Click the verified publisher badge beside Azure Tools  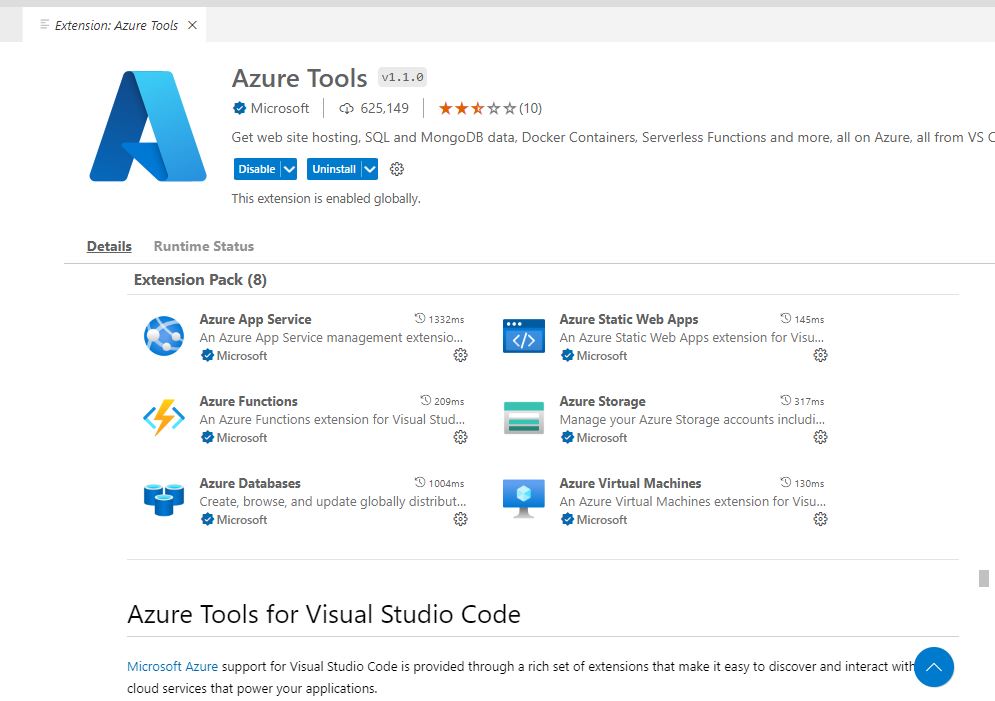coord(239,108)
